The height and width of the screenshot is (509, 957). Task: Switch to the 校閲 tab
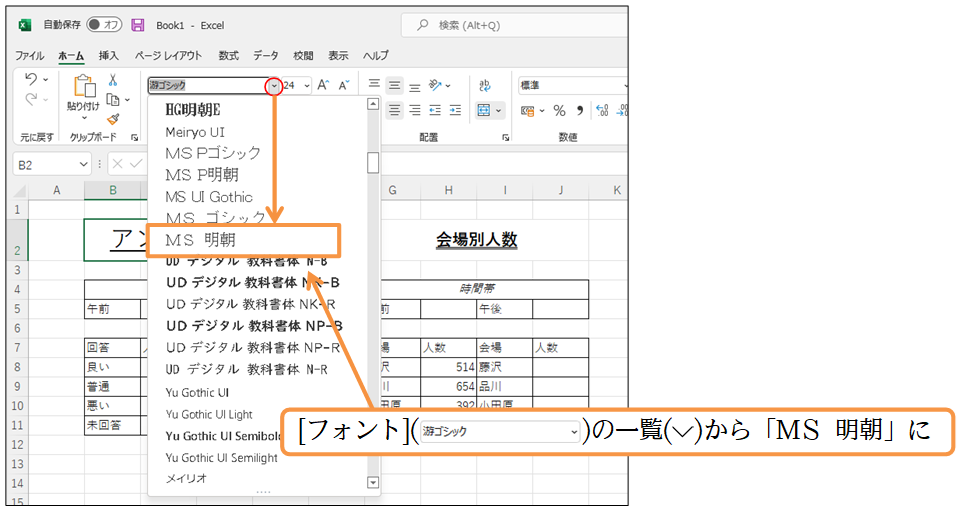click(x=303, y=56)
